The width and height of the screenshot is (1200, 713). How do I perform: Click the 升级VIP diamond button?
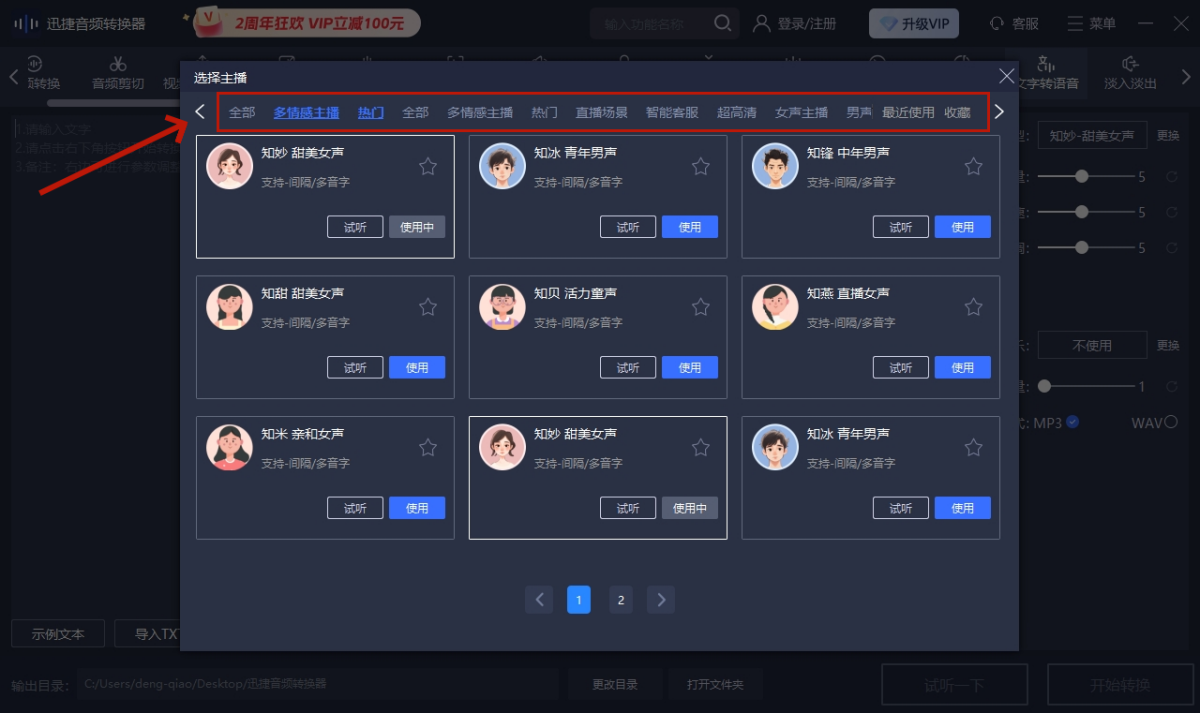tap(914, 23)
